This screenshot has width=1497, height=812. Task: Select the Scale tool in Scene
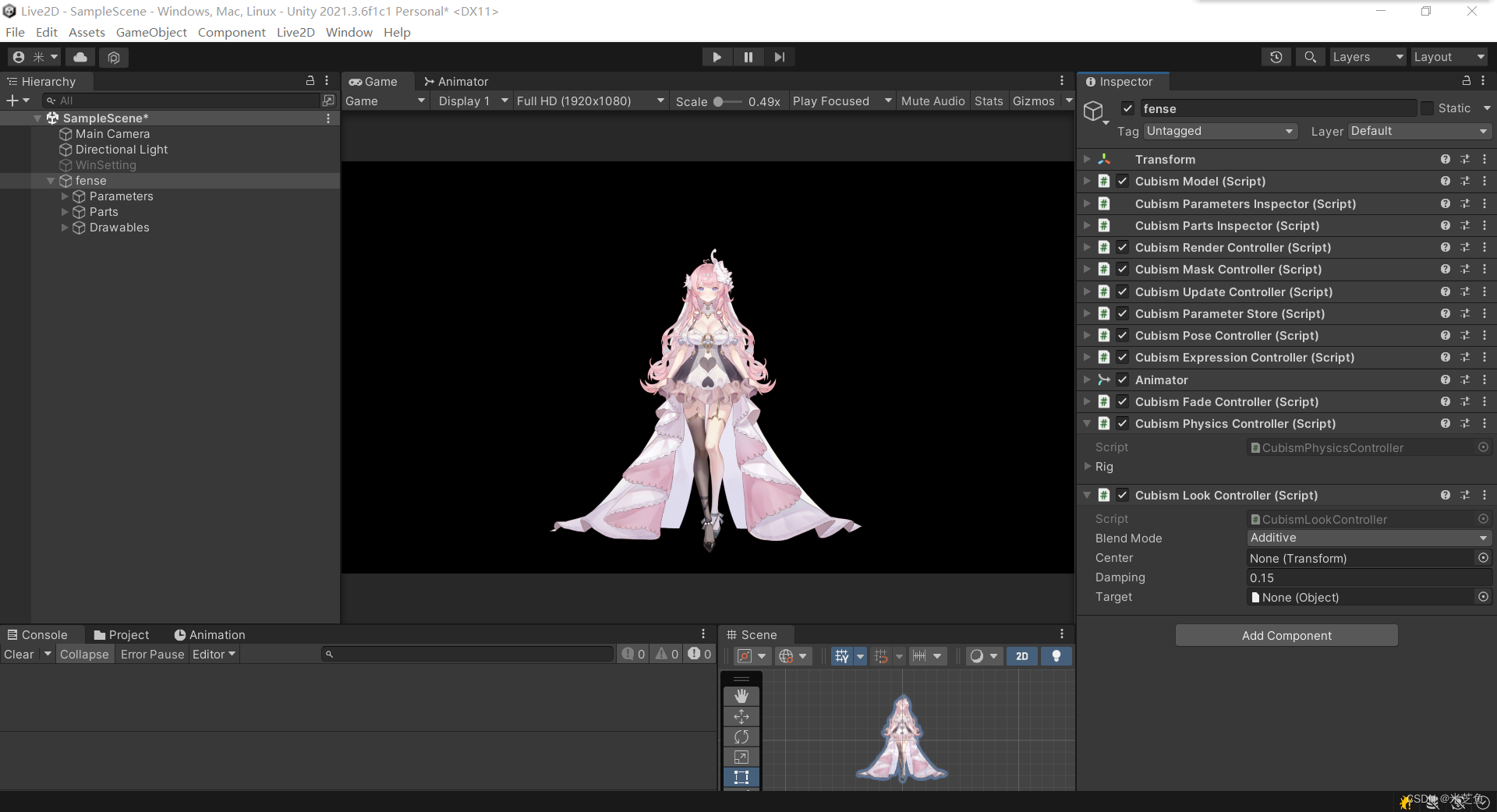click(x=741, y=757)
